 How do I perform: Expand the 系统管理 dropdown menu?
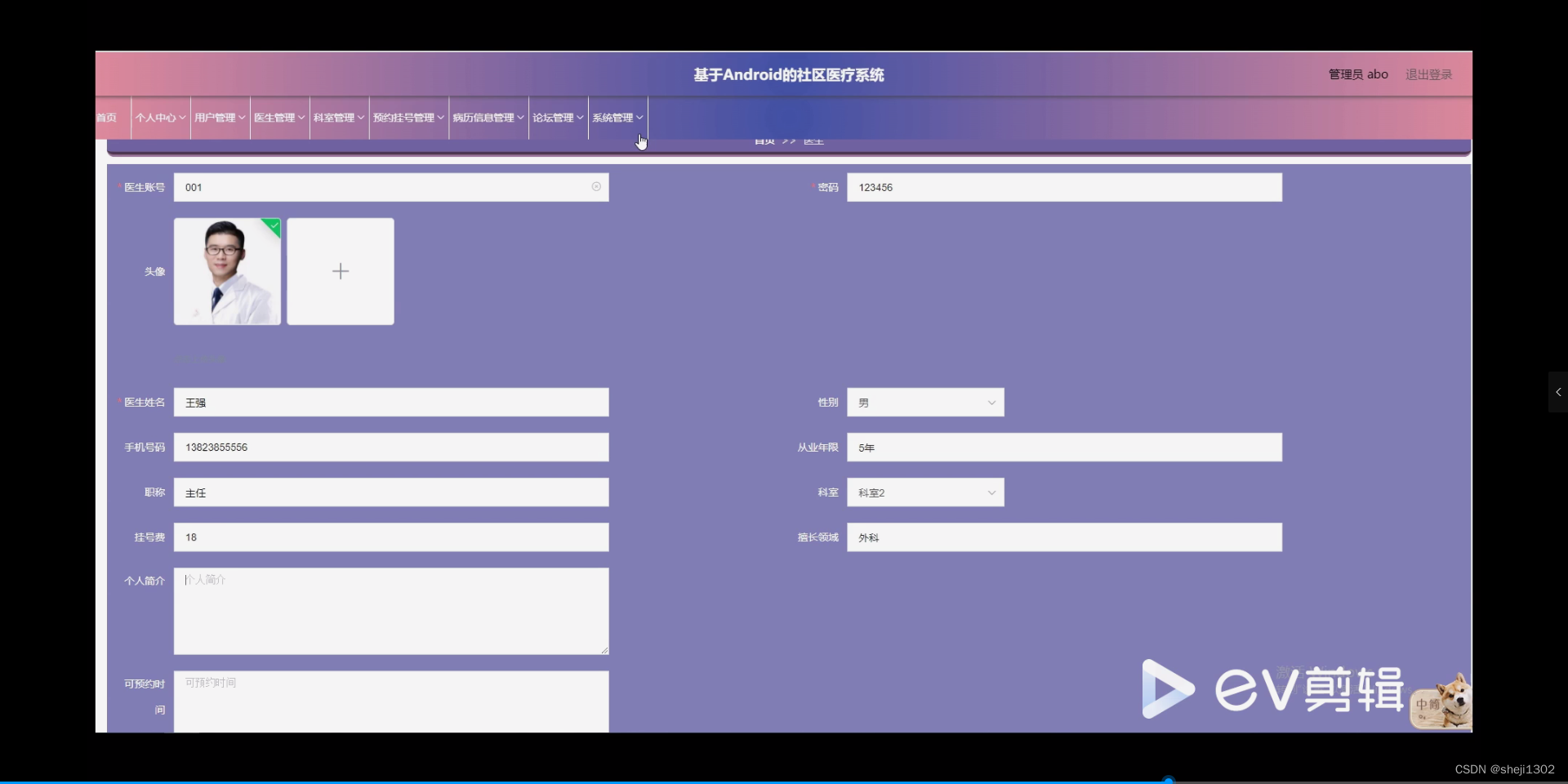point(617,117)
